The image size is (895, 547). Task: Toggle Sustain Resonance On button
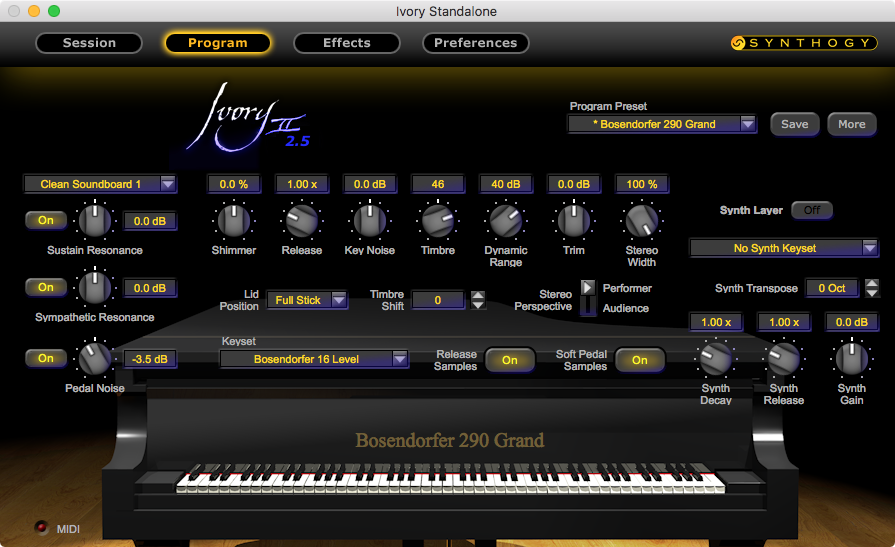[x=46, y=220]
